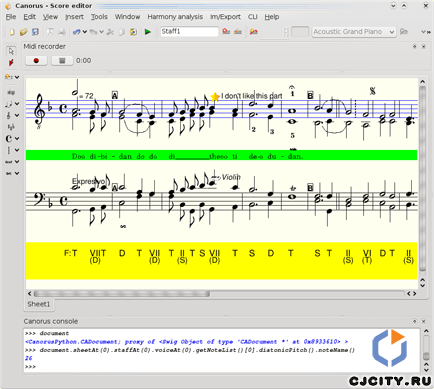Viewport: 434px width, 389px height.
Task: Expand the clef insert dropdown
Action: point(17,115)
